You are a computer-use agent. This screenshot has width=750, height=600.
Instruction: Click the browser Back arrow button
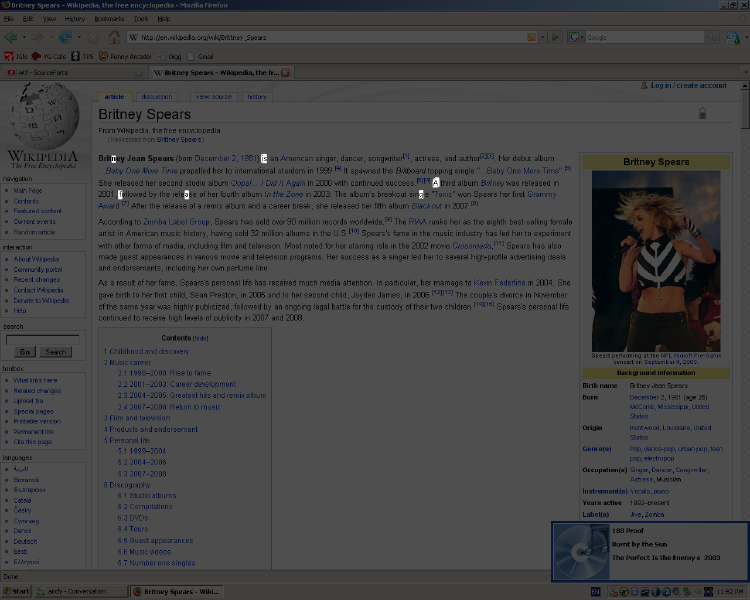coord(12,38)
